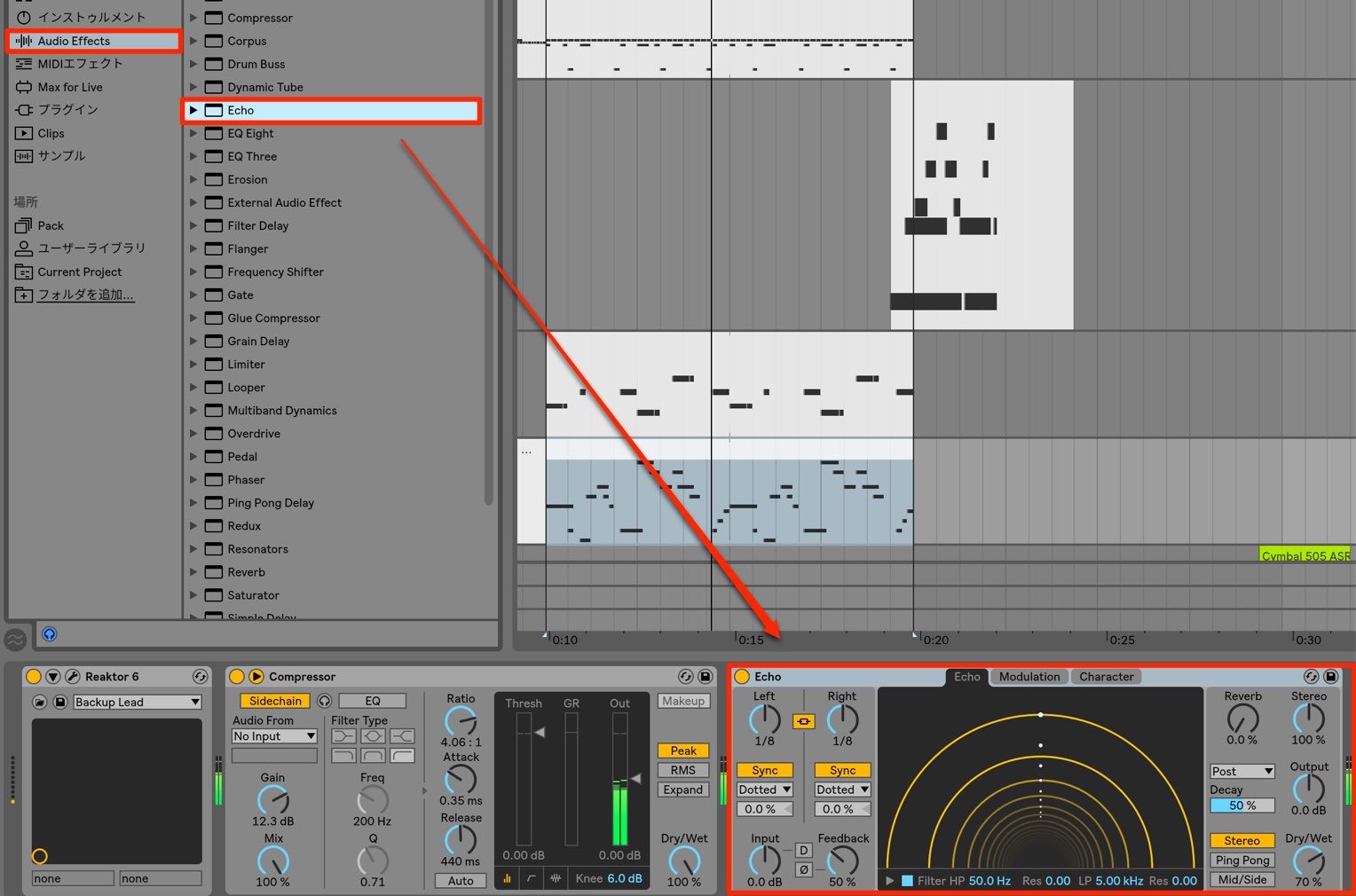
Task: Toggle the Sidechain button in Compressor
Action: tap(275, 701)
